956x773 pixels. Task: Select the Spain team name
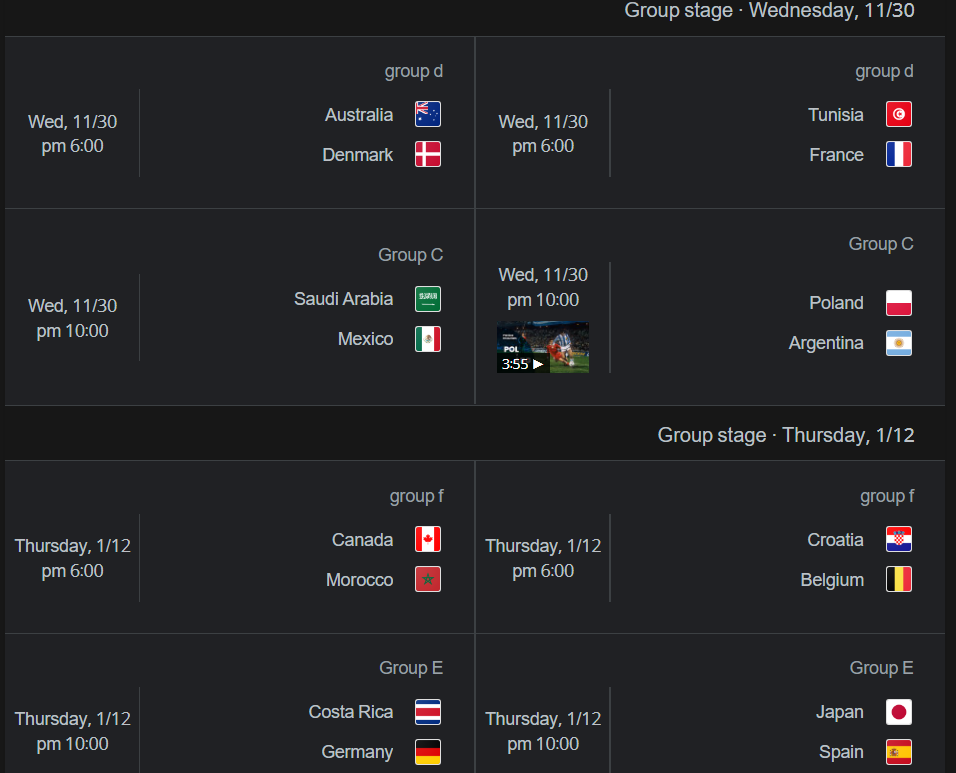(x=841, y=752)
